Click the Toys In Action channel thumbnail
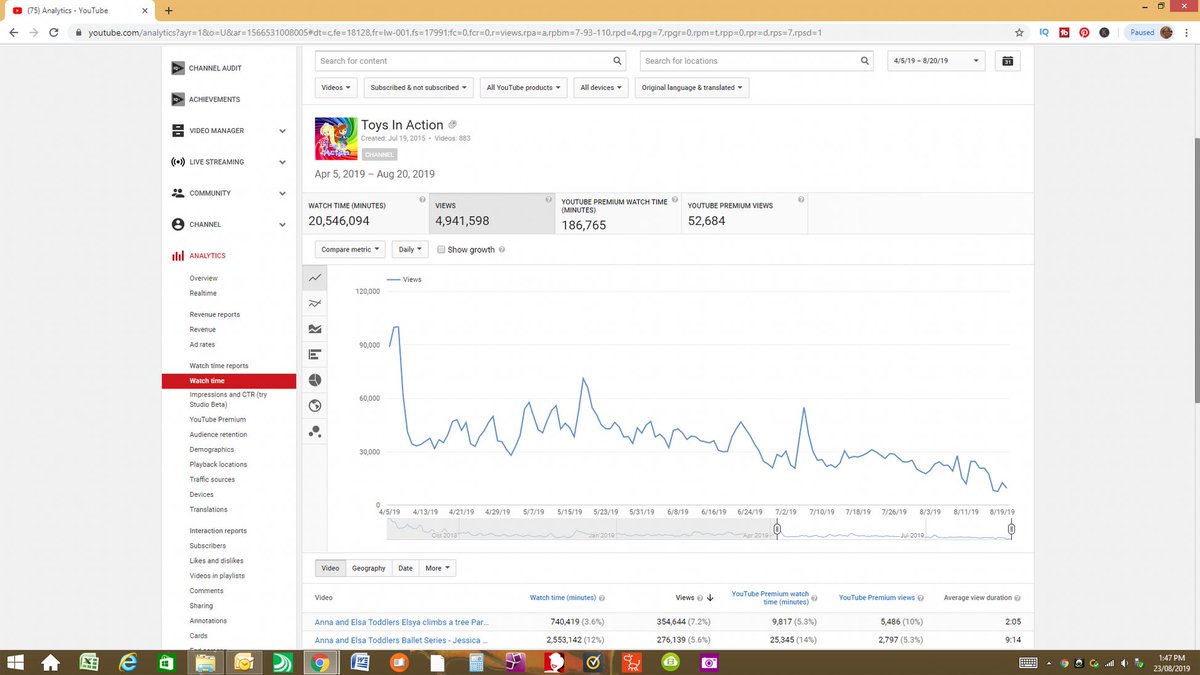The height and width of the screenshot is (675, 1200). pyautogui.click(x=335, y=137)
